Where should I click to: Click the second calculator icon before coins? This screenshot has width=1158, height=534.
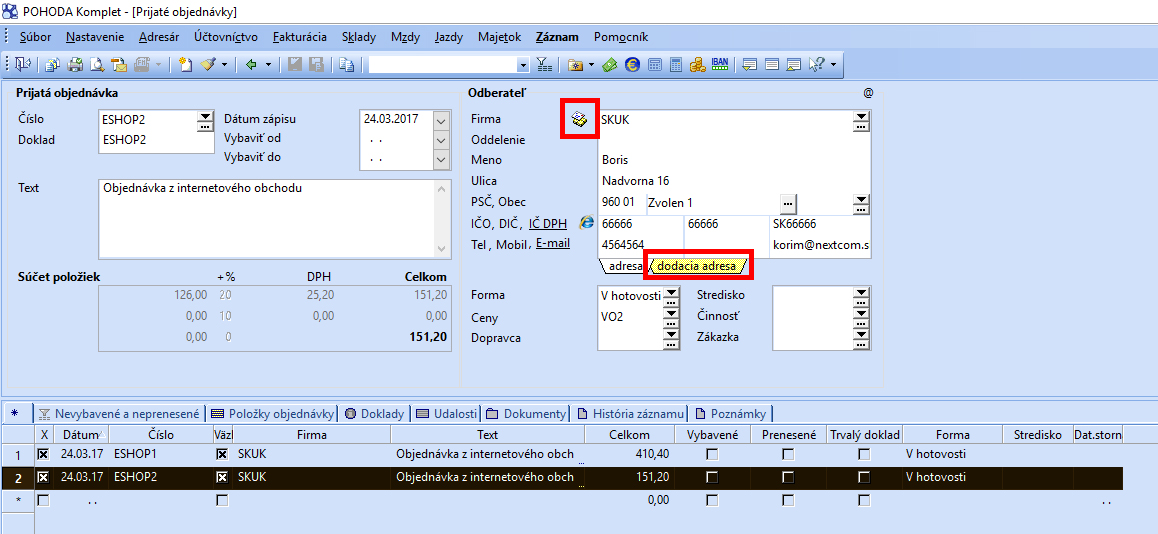(x=676, y=64)
